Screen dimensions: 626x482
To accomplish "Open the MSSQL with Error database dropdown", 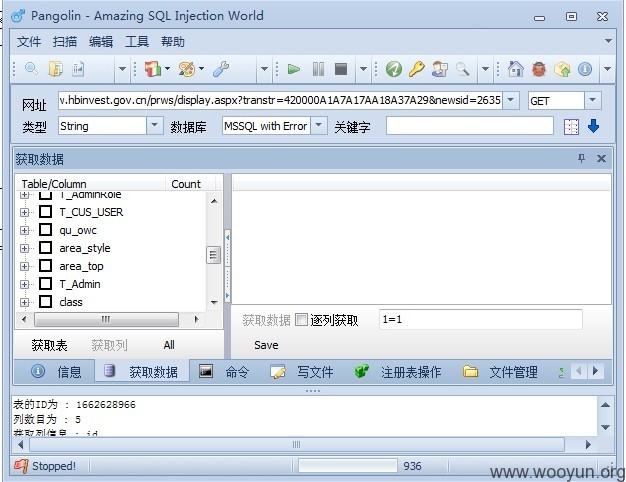I will [319, 126].
